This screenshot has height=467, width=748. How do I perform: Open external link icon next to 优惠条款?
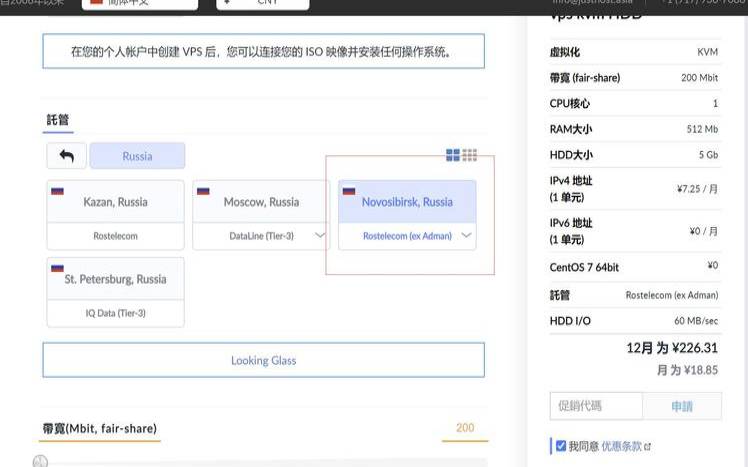tap(647, 447)
